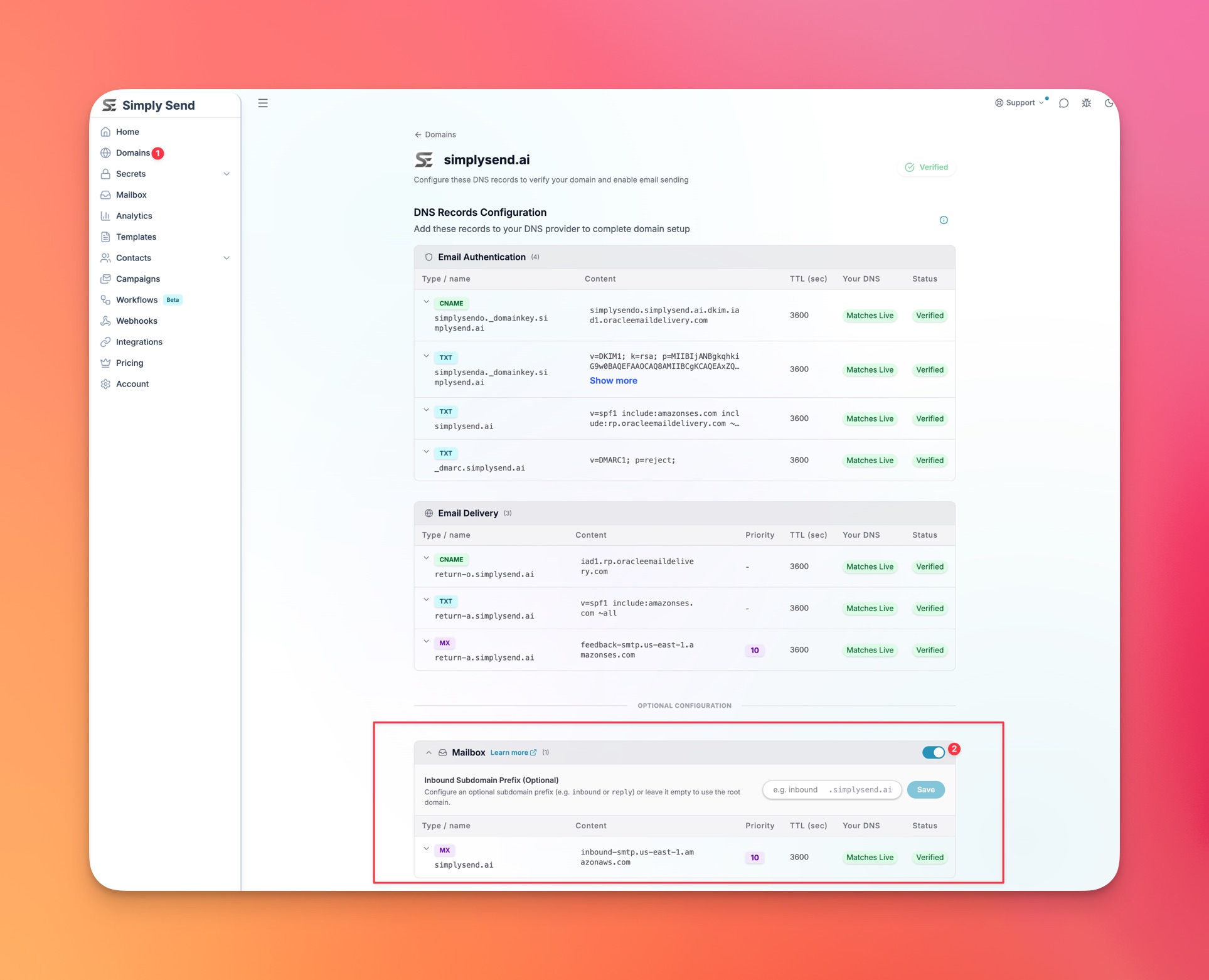Screen dimensions: 1209x980
Task: Open the Mailbox sidebar page
Action: 131,195
